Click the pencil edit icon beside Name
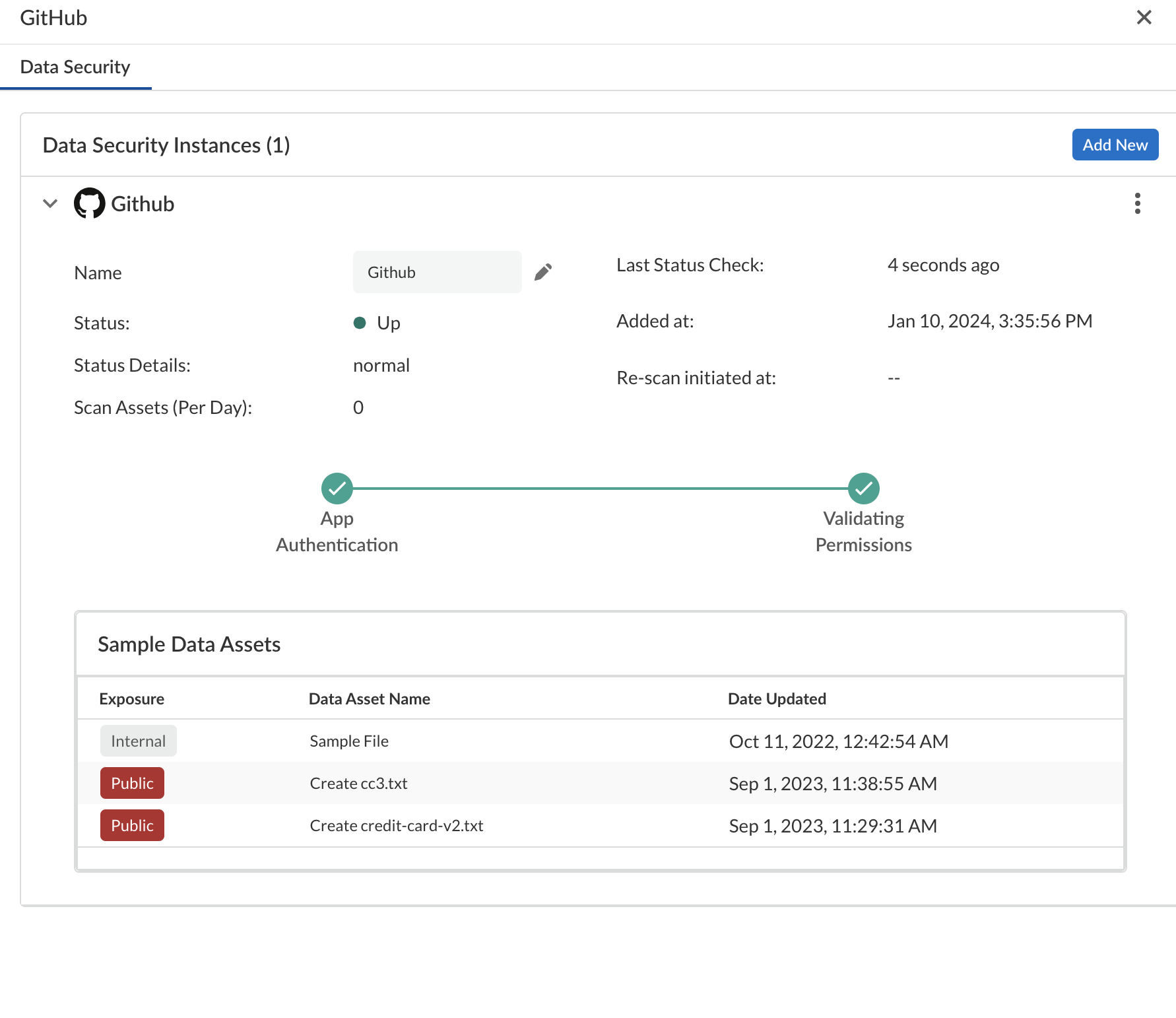The image size is (1176, 1018). click(x=543, y=272)
